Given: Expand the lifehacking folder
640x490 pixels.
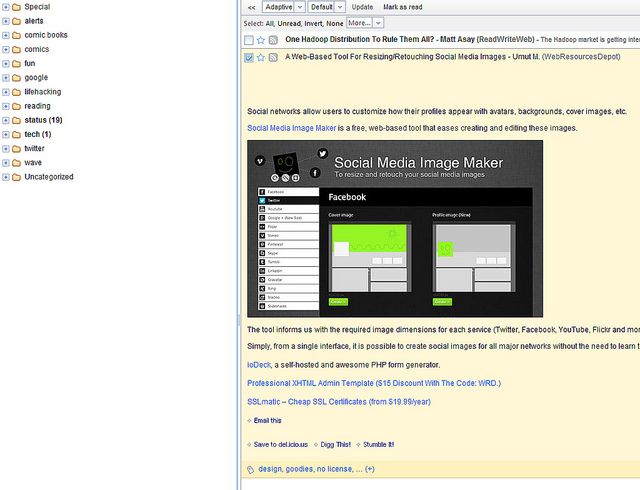Looking at the screenshot, I should [x=6, y=92].
